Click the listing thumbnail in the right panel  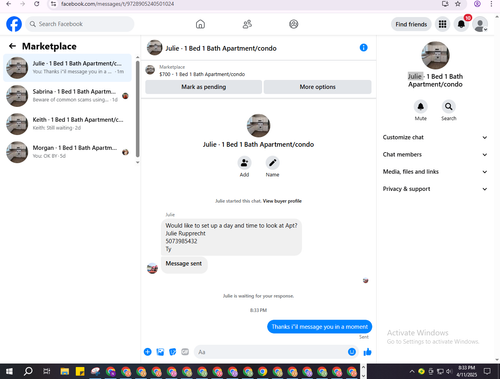pyautogui.click(x=435, y=55)
